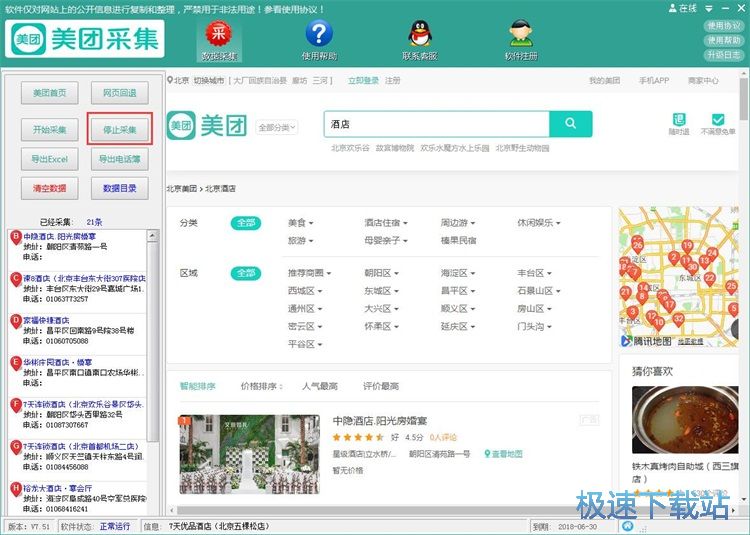Switch to 评价最高 sort tab

(380, 386)
